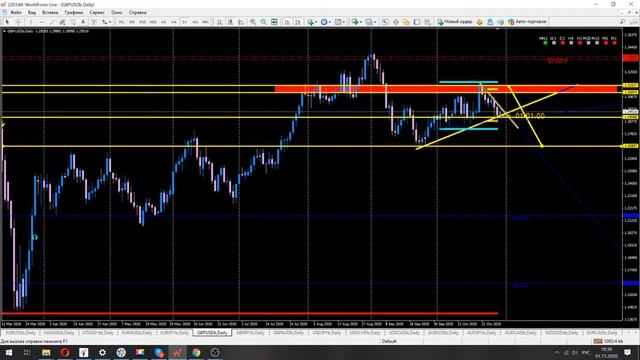Switch chart to H1 timeframe
Screen dimensions: 640x360
(x=164, y=22)
